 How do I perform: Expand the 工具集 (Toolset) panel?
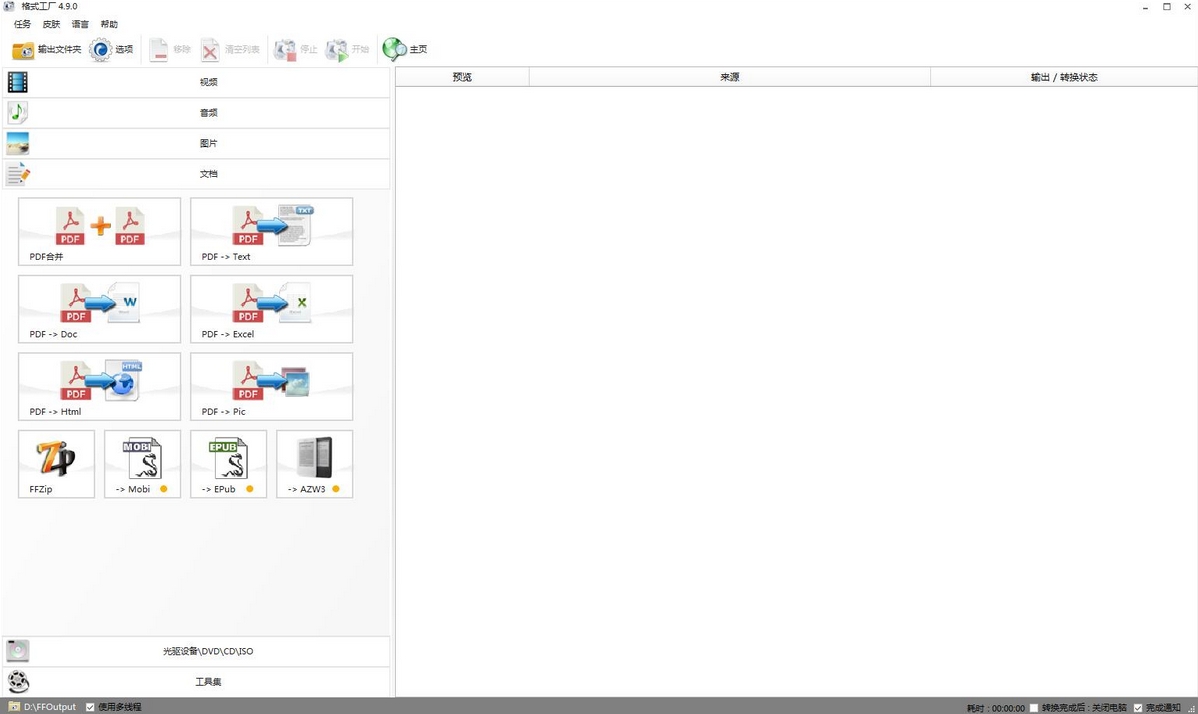coord(196,682)
